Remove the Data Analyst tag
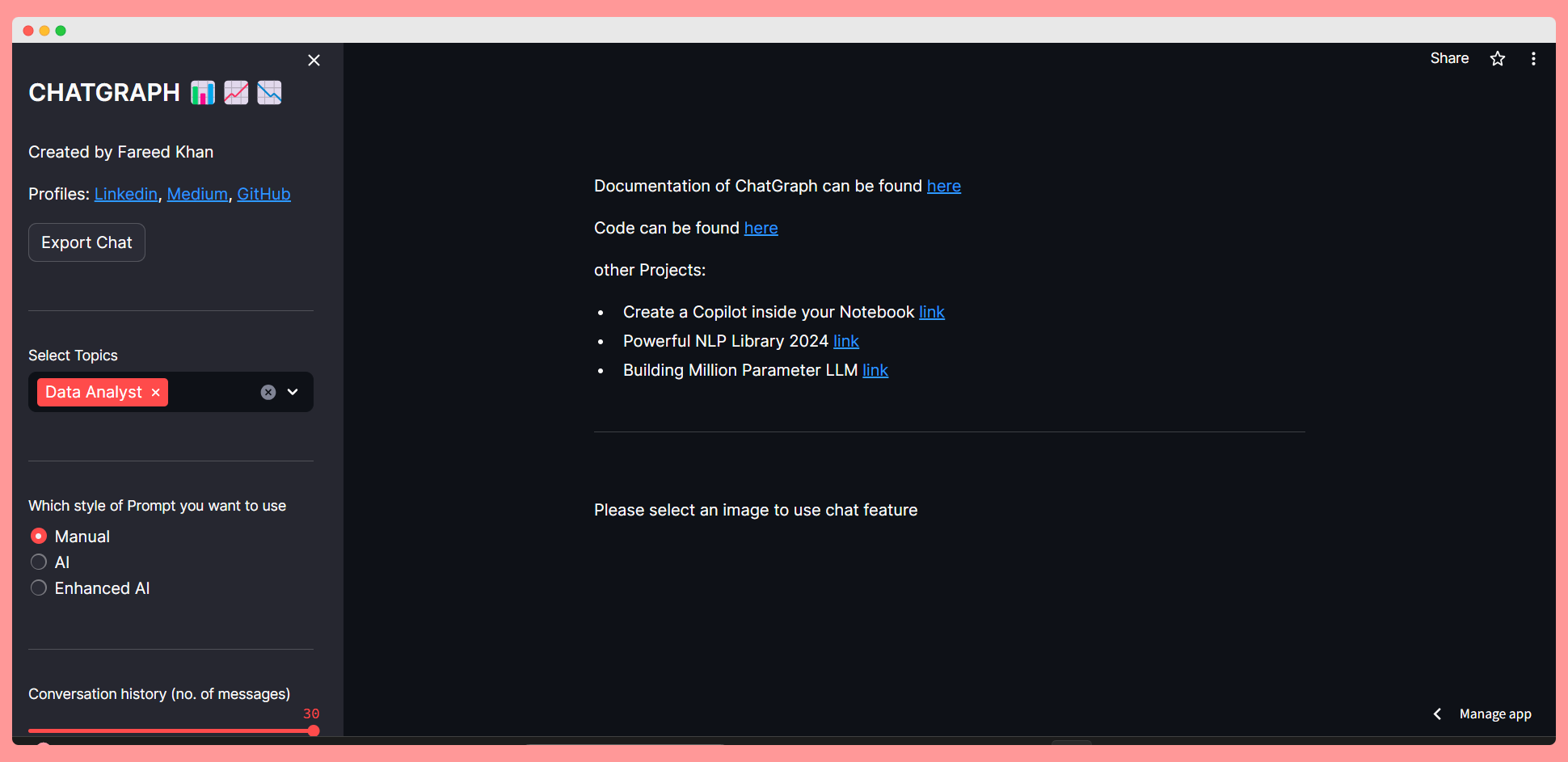The image size is (1568, 762). [x=156, y=393]
